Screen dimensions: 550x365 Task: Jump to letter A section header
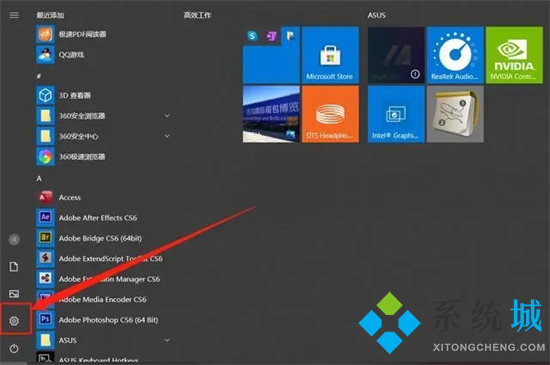[39, 178]
